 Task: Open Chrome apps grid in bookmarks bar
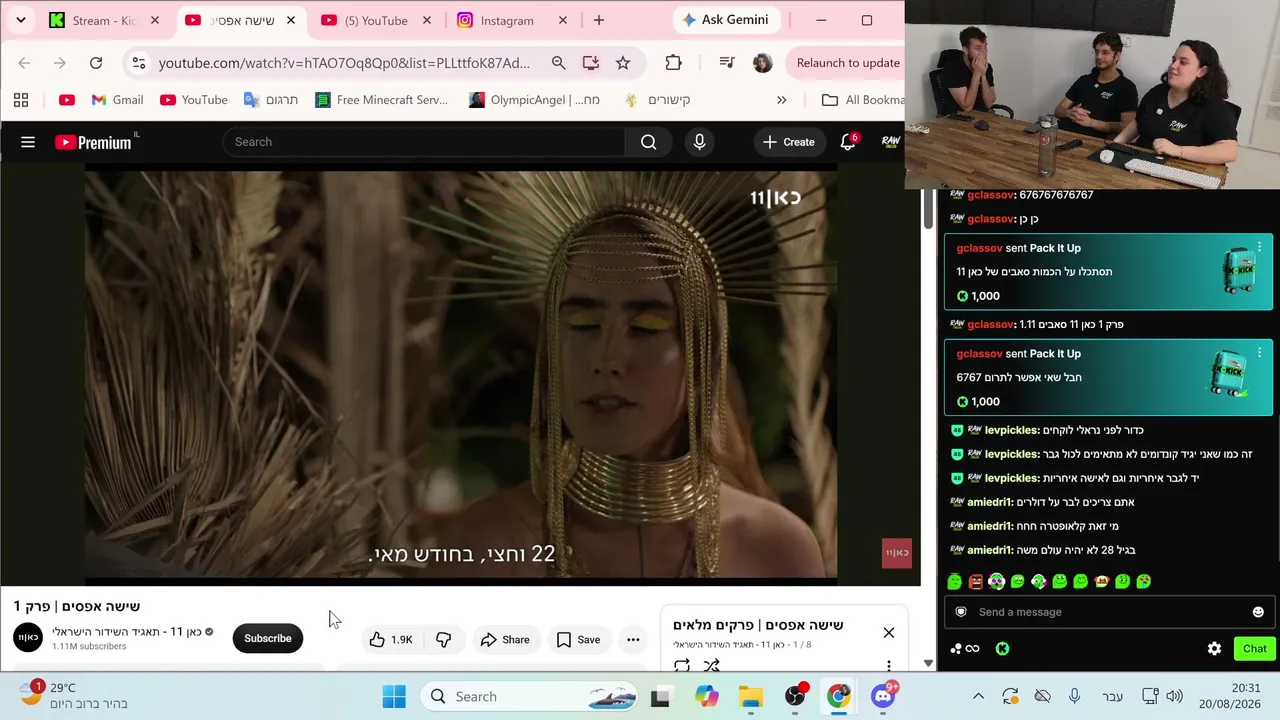coord(21,100)
